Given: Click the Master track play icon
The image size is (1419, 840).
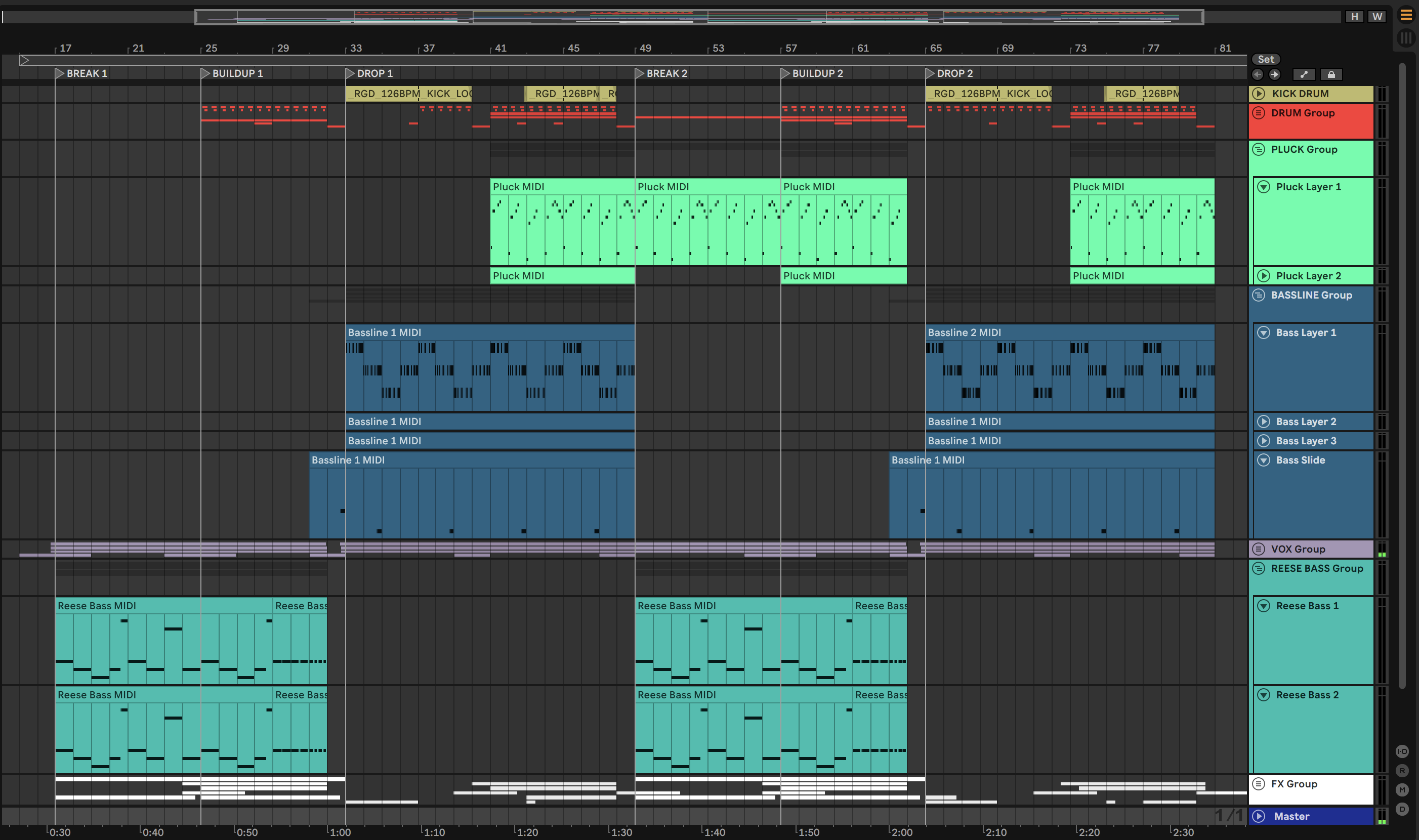Looking at the screenshot, I should point(1259,816).
